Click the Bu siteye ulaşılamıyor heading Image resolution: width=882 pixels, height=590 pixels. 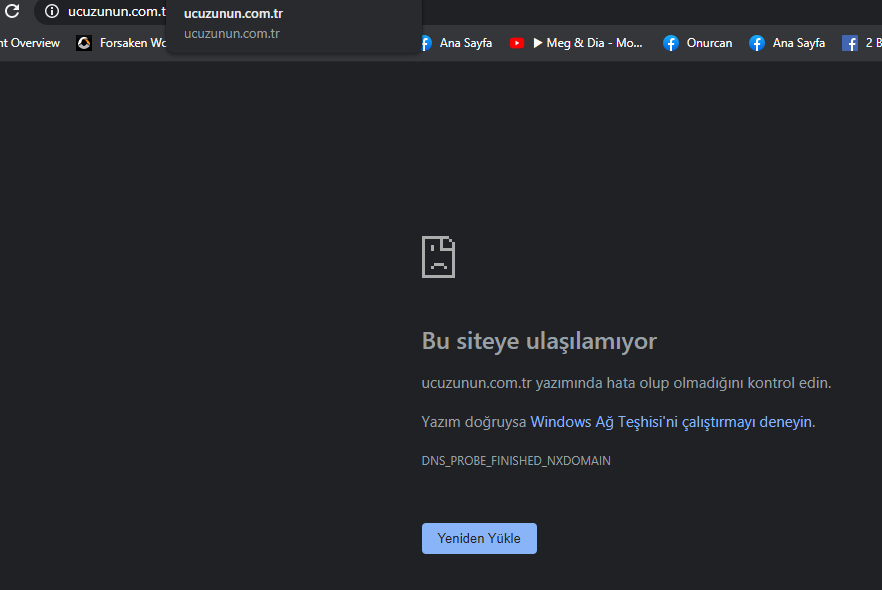[x=539, y=341]
